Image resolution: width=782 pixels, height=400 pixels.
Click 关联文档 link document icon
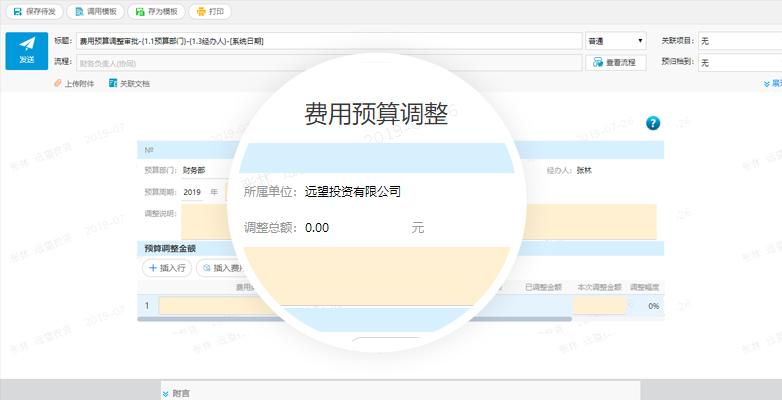point(129,84)
